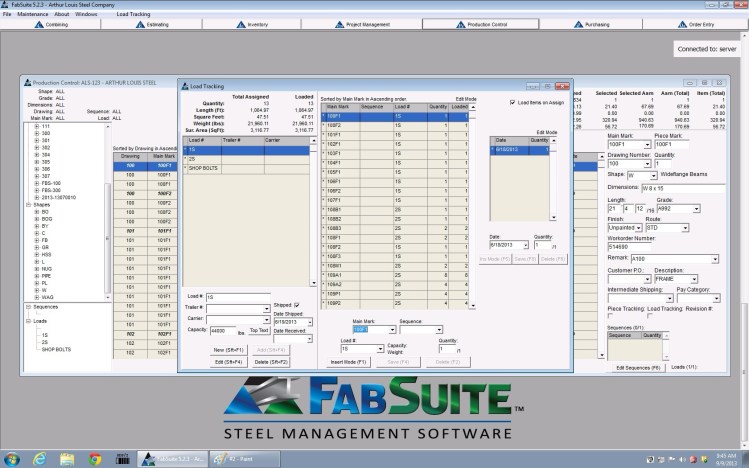Click the Insert Mode (F1) button
This screenshot has width=749, height=468.
pyautogui.click(x=348, y=361)
